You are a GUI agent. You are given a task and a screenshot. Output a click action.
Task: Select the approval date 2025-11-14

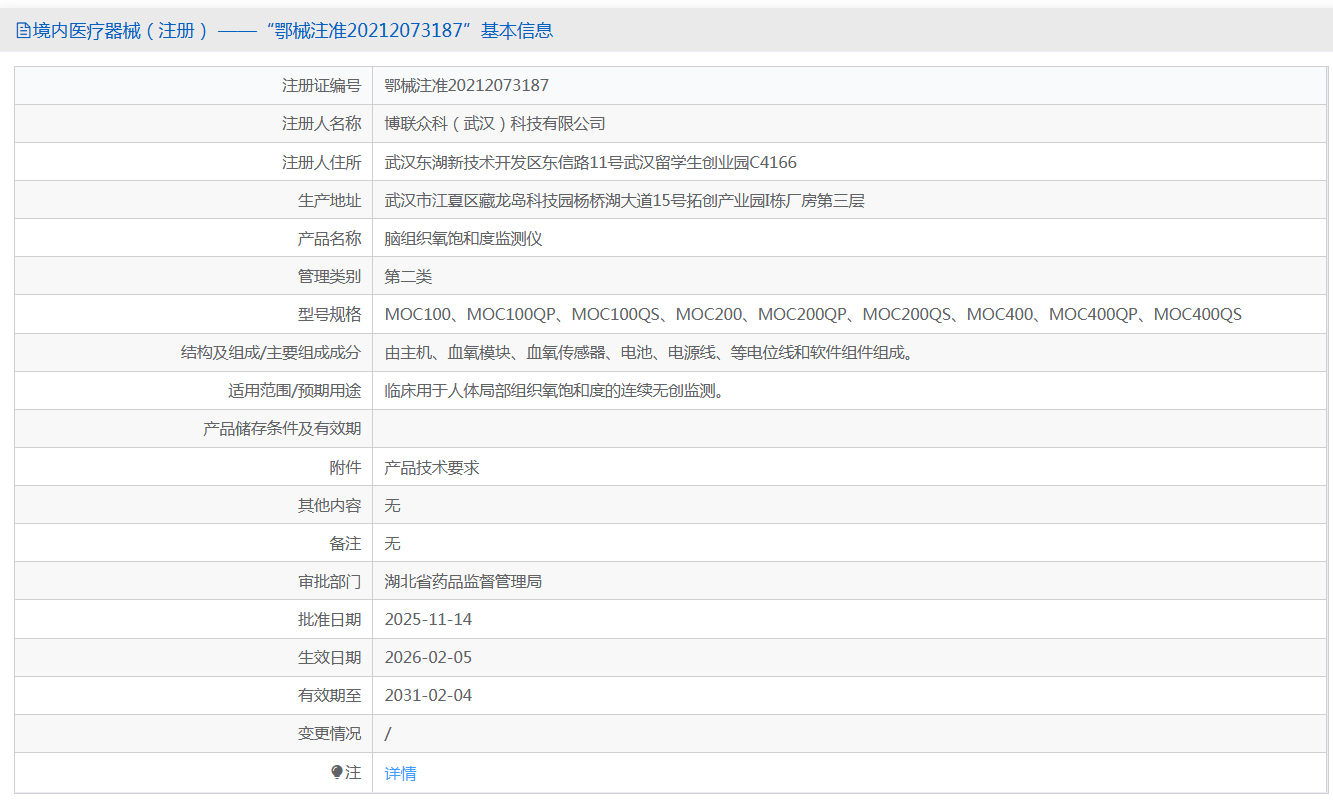[x=428, y=619]
